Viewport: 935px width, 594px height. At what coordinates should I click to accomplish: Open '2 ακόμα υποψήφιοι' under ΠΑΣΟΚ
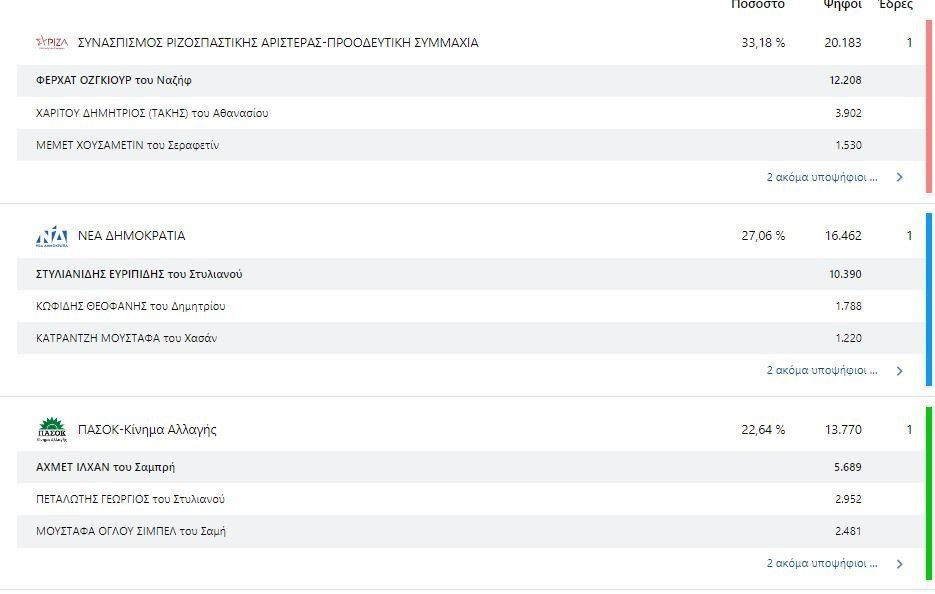822,563
